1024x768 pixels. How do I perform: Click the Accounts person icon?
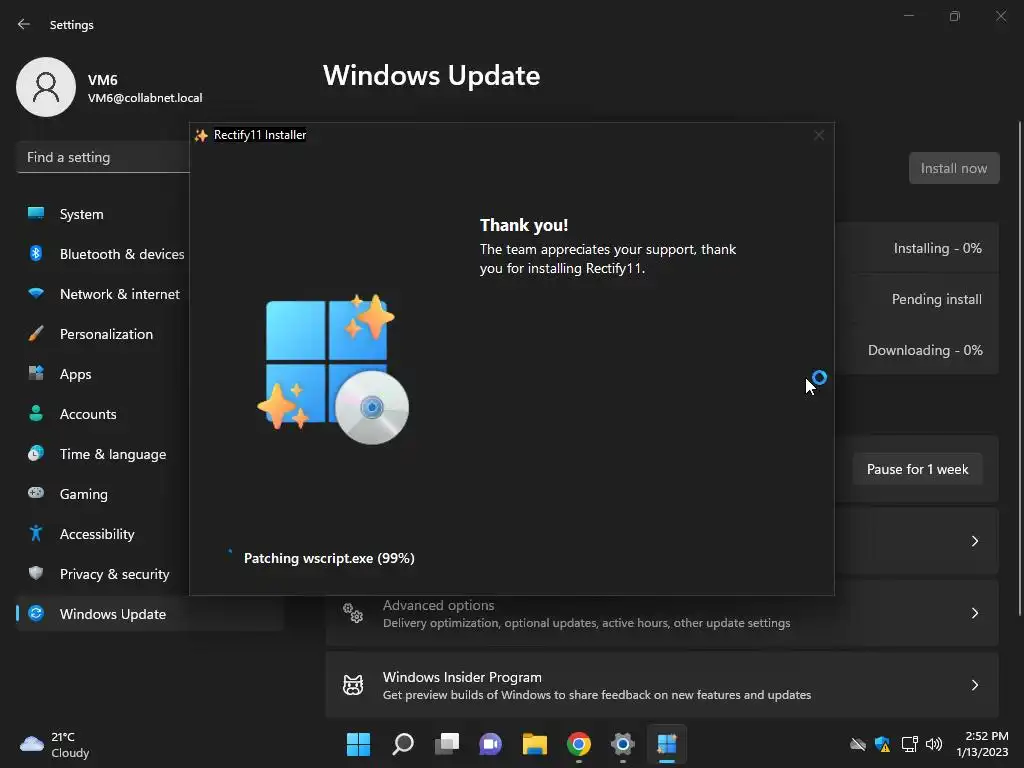36,413
